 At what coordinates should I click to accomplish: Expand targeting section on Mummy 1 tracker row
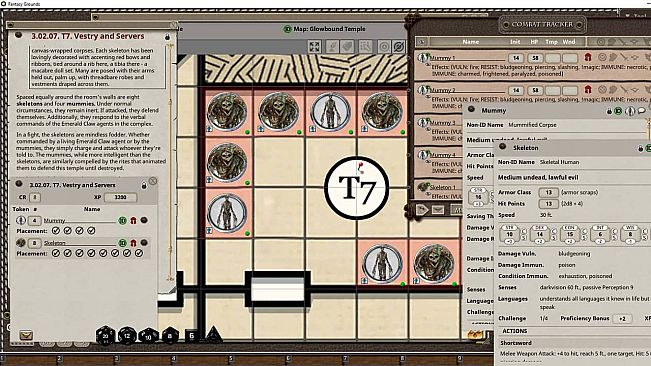click(x=602, y=57)
